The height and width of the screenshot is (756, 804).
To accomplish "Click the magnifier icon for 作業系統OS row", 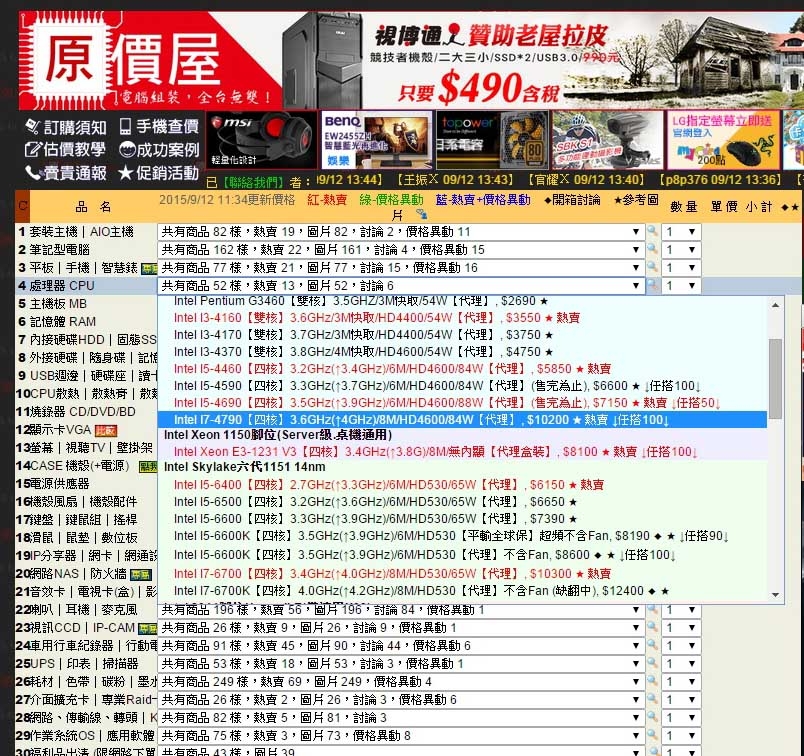I will pos(652,735).
